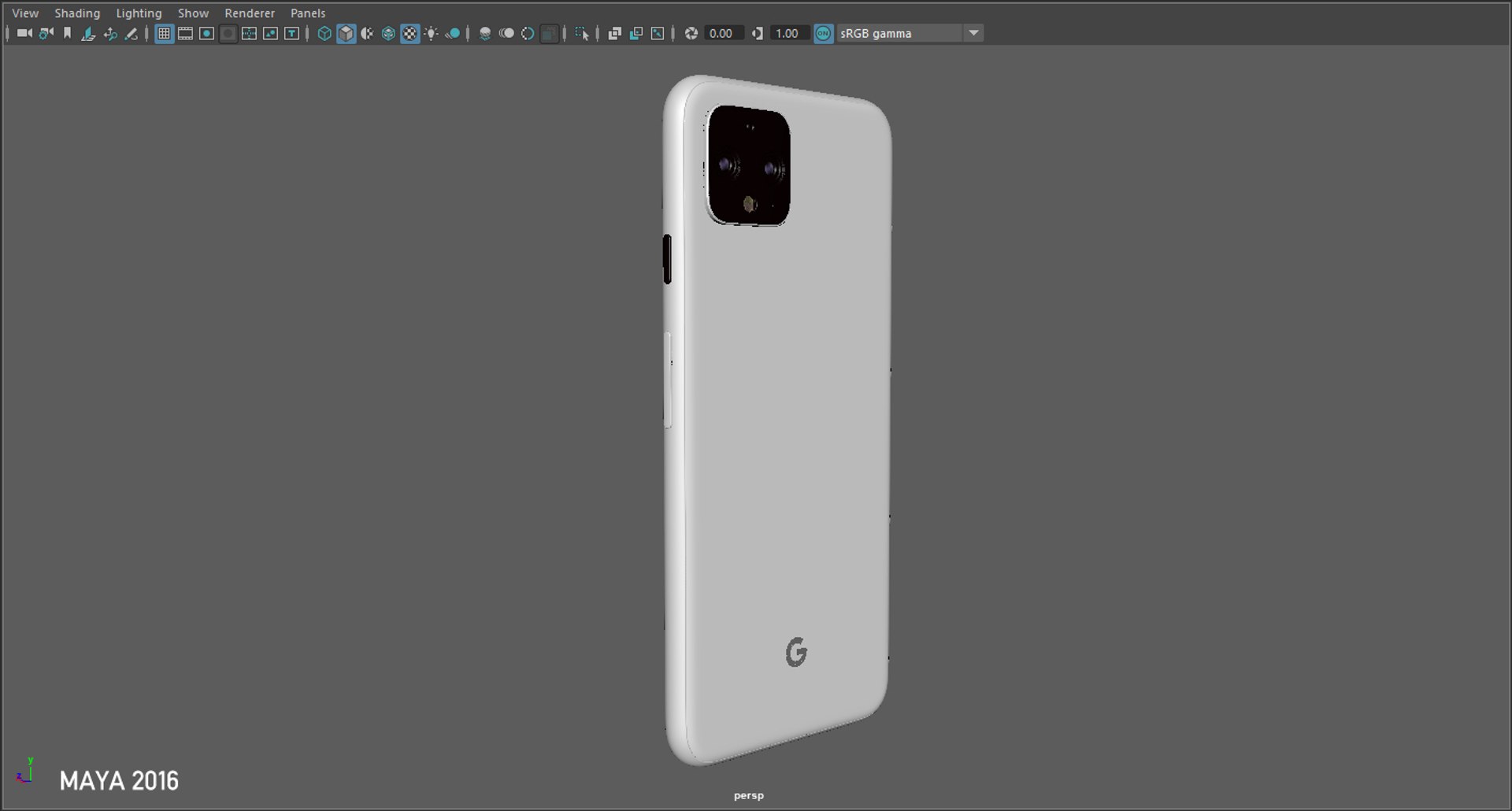The image size is (1512, 811).
Task: Click the exposure value field 0.00
Action: pyautogui.click(x=724, y=33)
